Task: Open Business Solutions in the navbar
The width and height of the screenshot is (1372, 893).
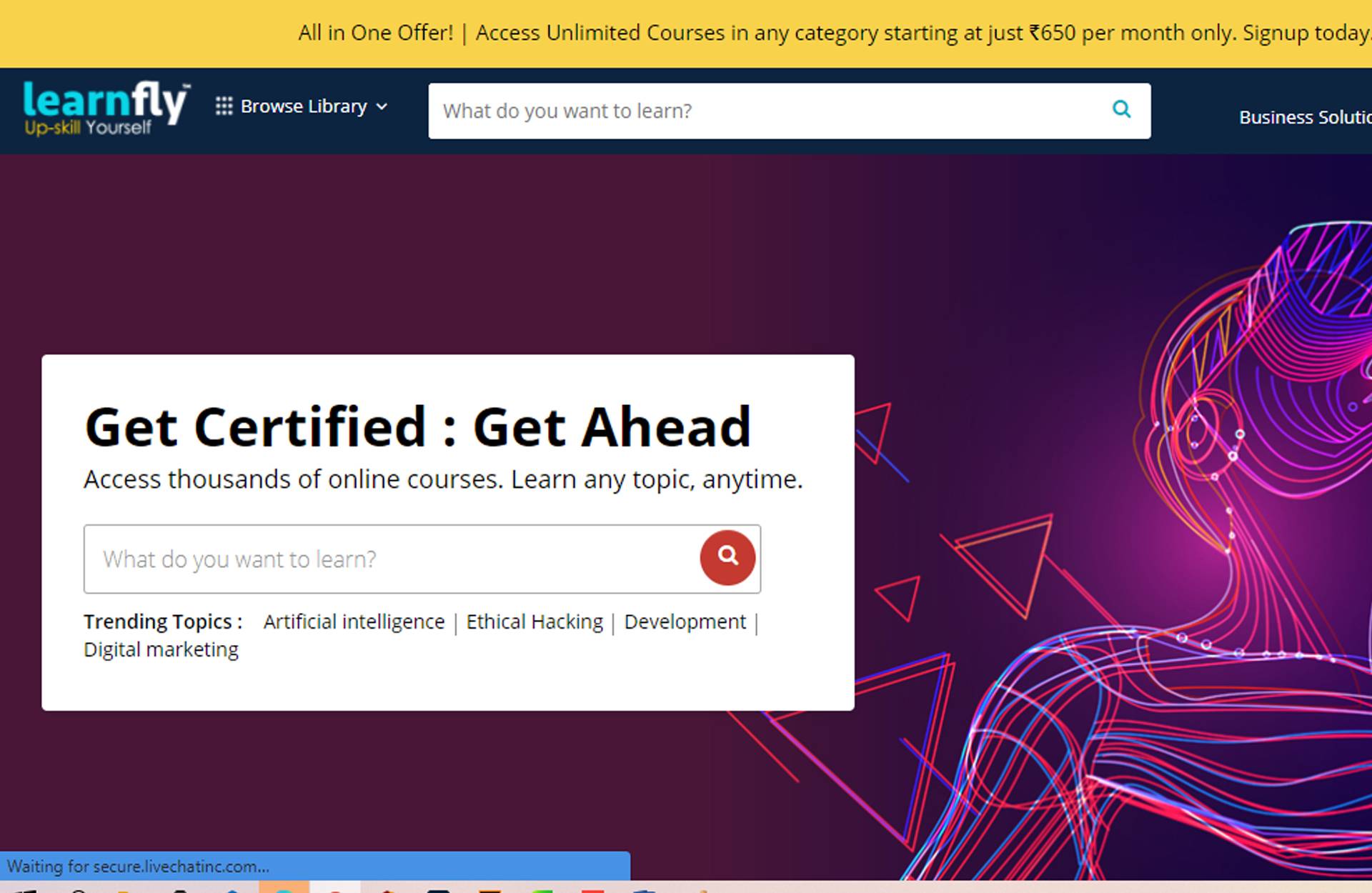Action: click(1304, 117)
